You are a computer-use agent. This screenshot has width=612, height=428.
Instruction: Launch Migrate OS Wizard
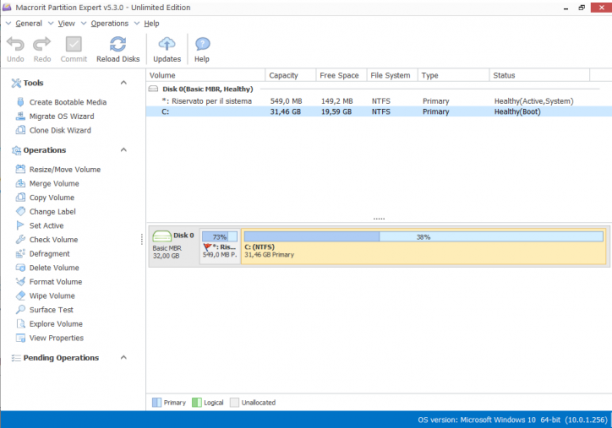(x=62, y=116)
